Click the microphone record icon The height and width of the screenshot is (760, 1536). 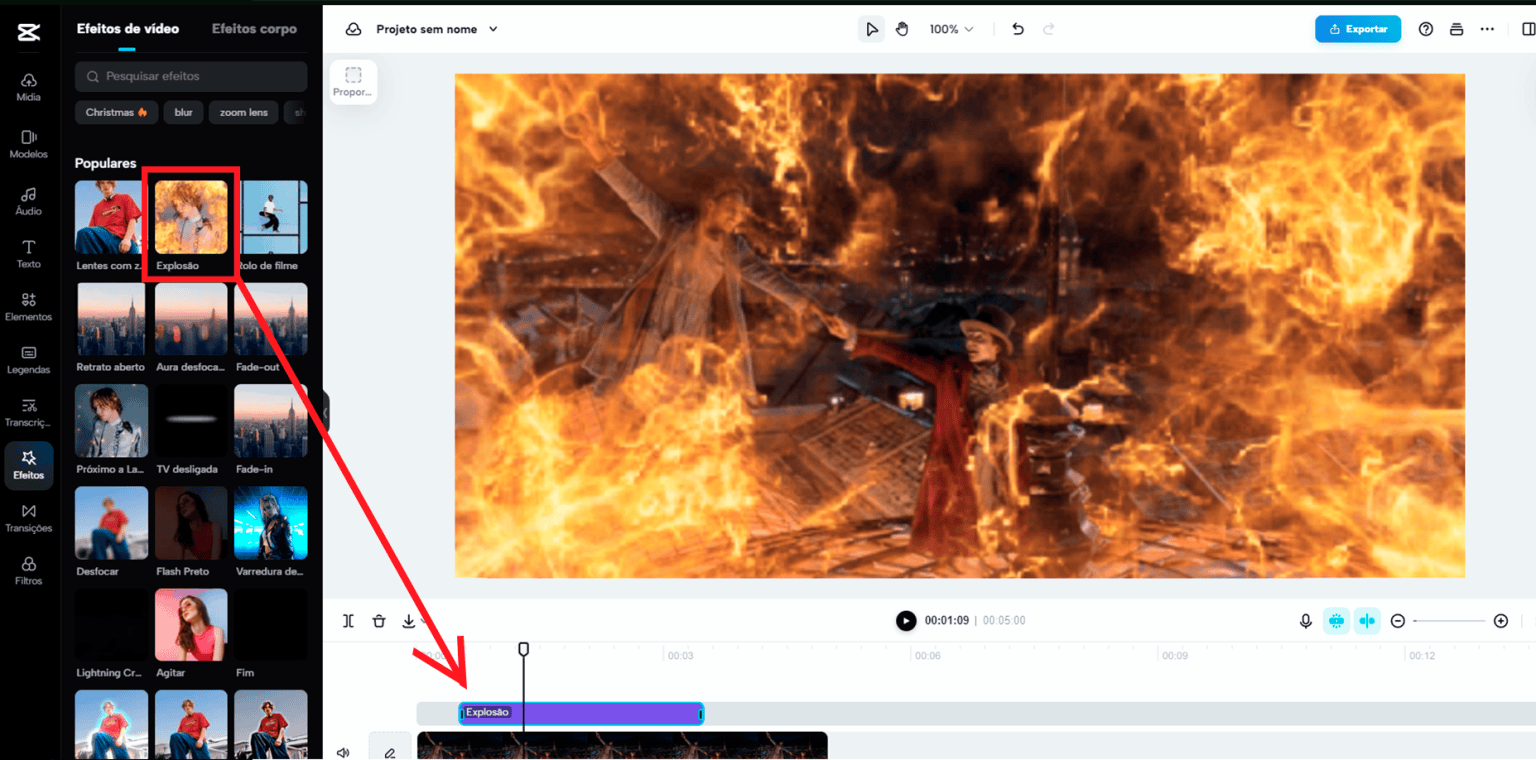(1305, 621)
